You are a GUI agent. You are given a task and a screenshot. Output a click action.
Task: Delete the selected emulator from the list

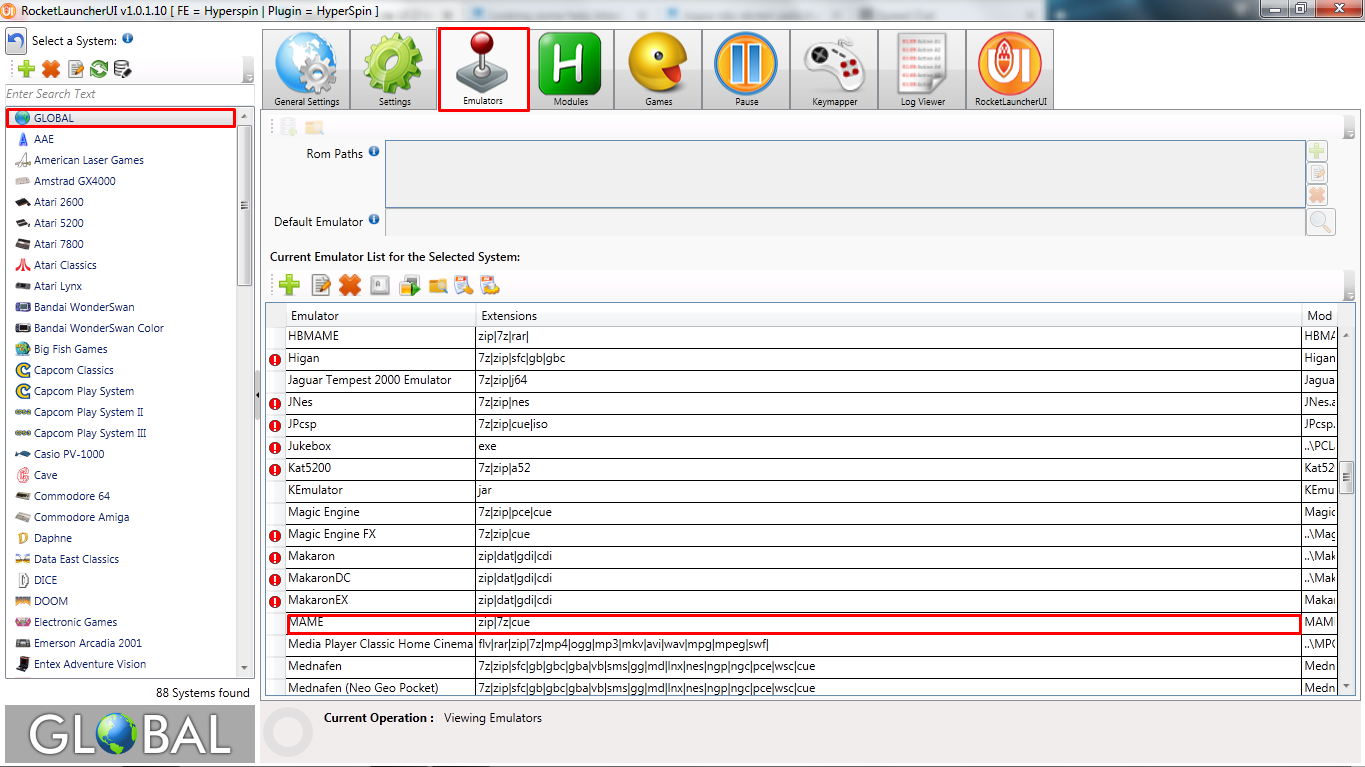[350, 286]
